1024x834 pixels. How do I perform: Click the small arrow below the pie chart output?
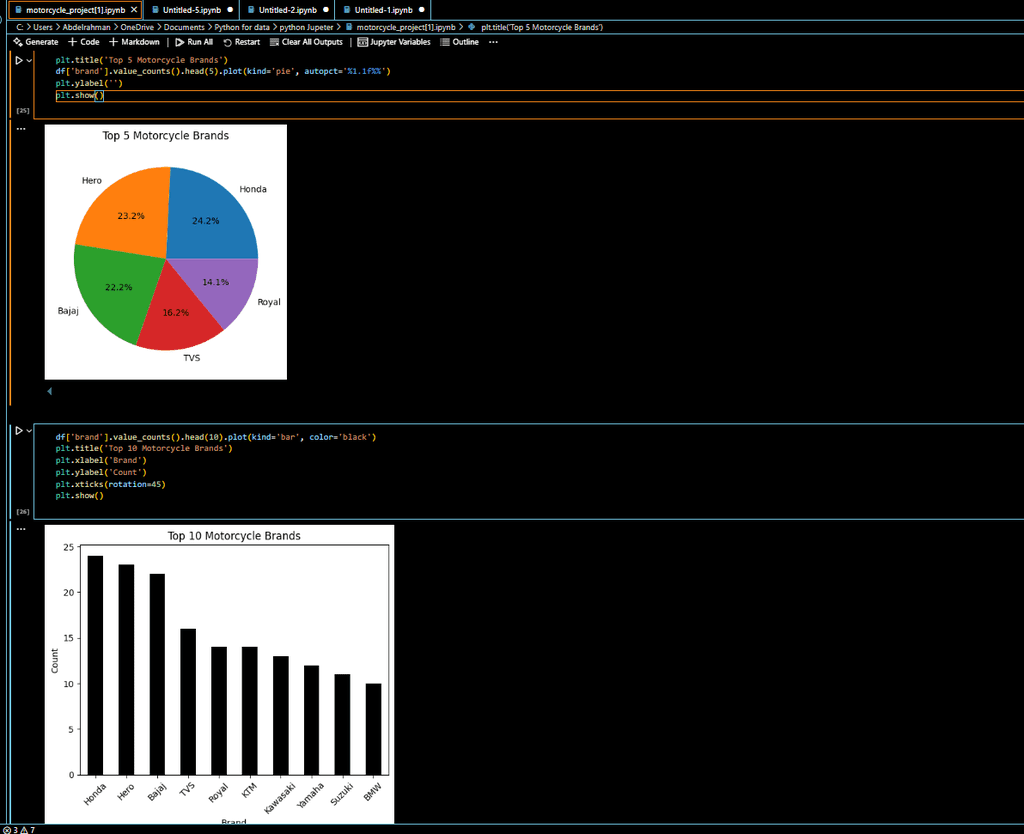(50, 391)
